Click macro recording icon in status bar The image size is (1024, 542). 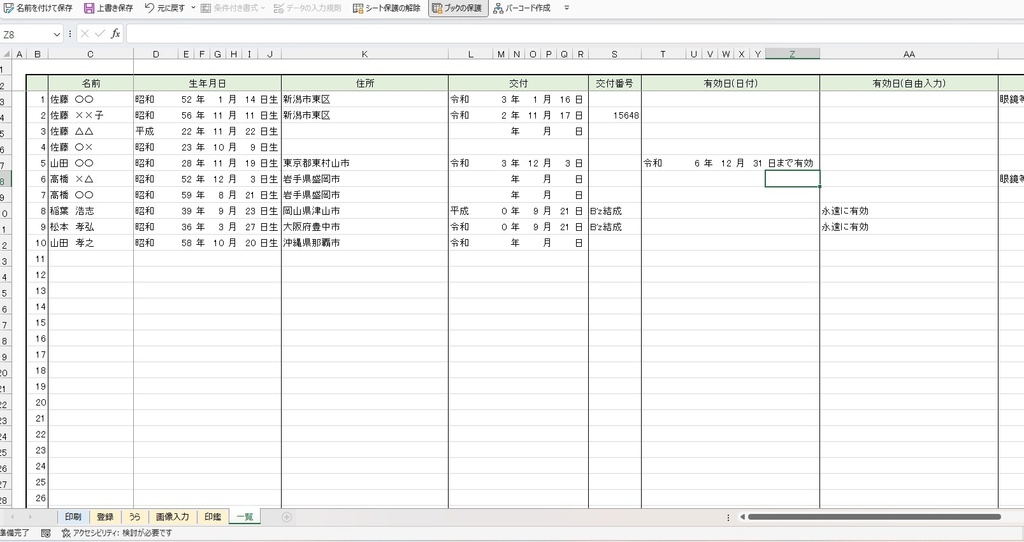46,533
